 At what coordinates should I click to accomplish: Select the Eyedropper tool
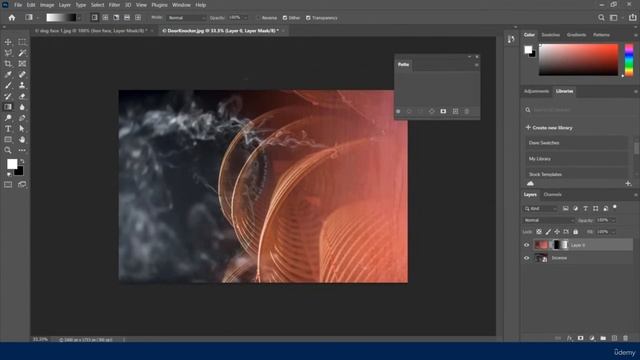click(x=8, y=75)
